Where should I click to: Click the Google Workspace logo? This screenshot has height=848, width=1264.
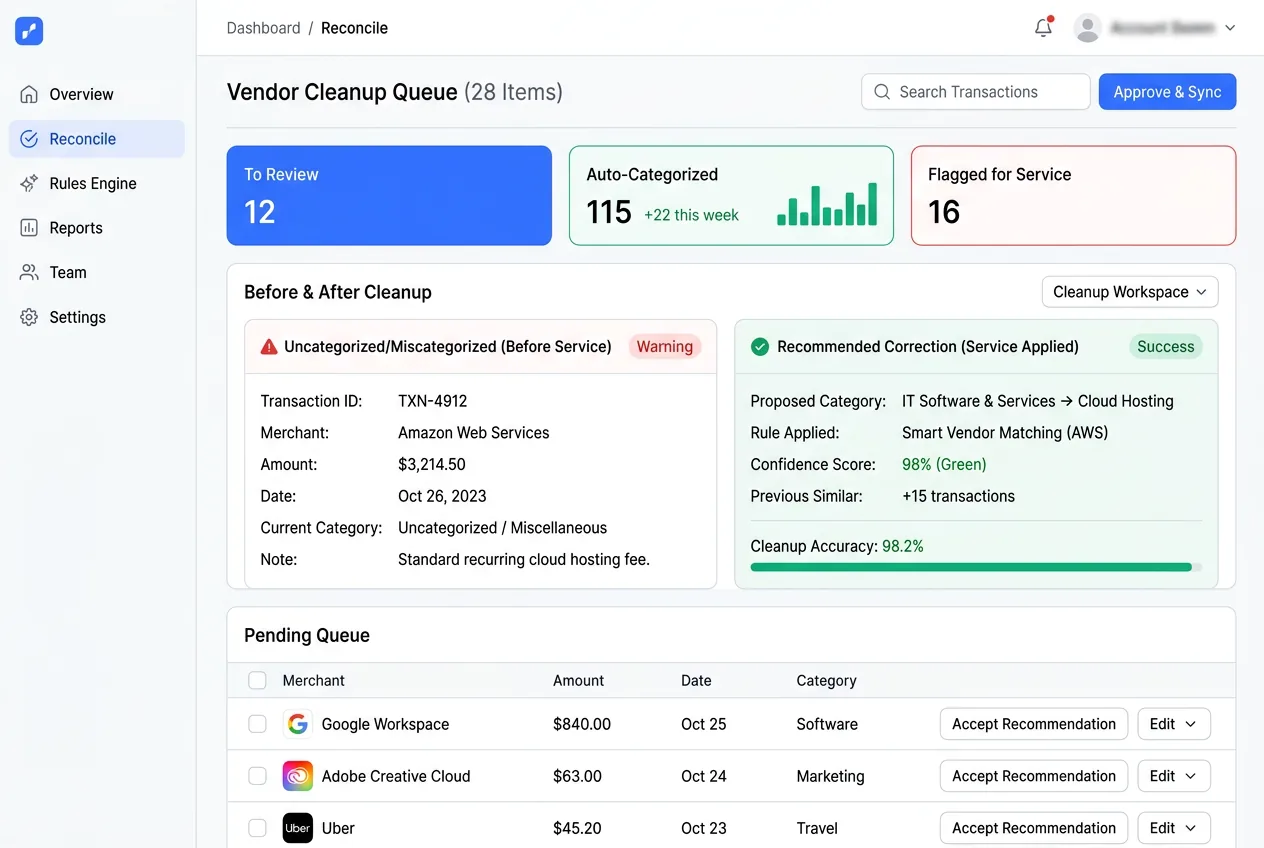(298, 724)
